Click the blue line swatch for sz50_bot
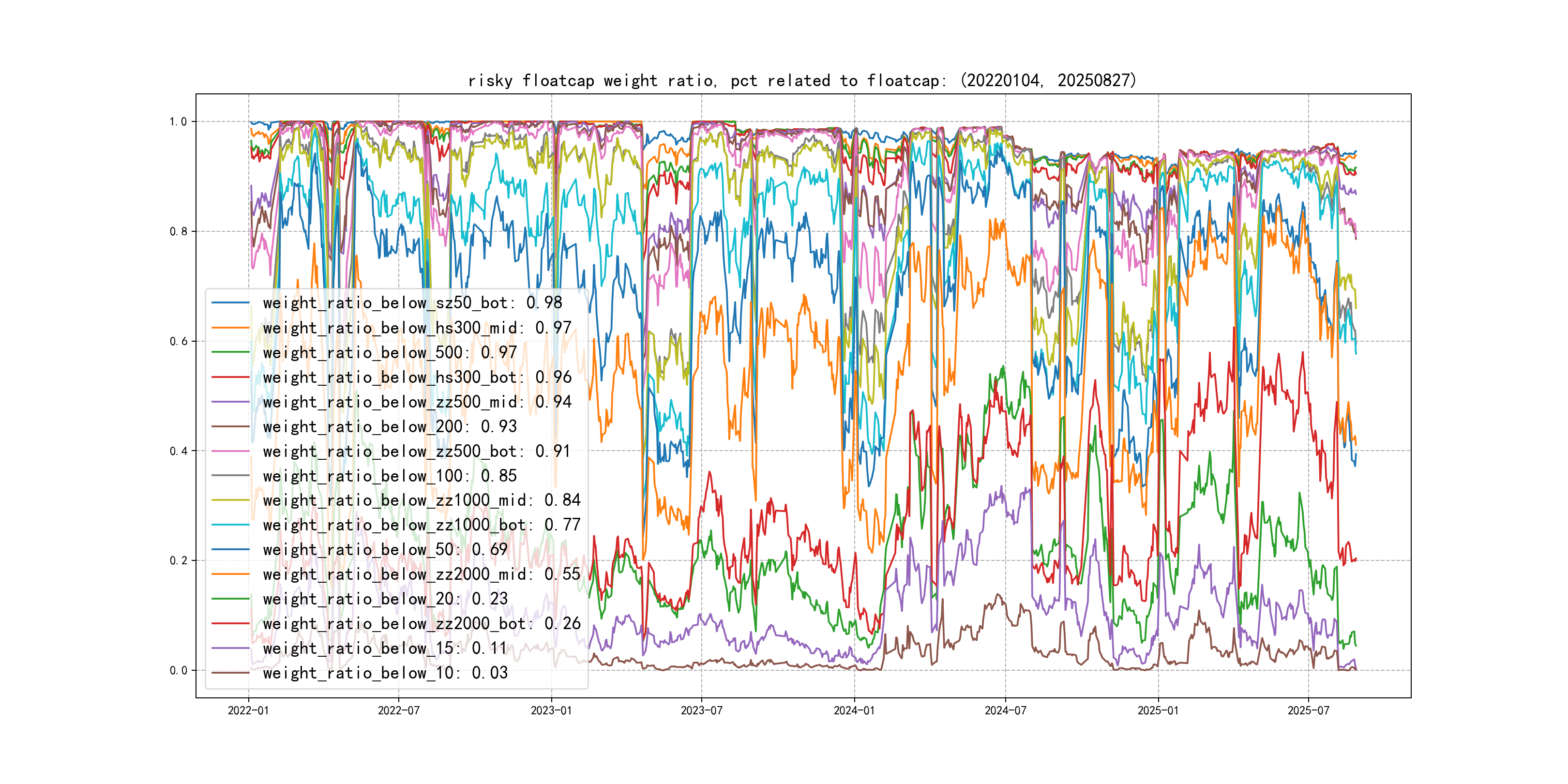 [230, 302]
